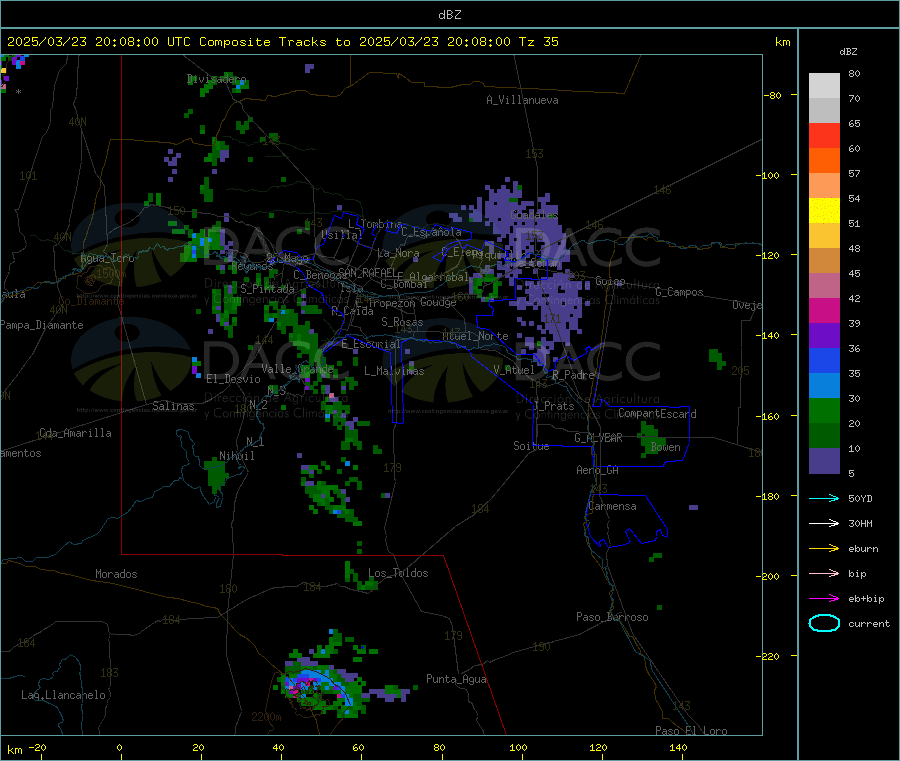Select the slate purple 5 dBZ swatch

pyautogui.click(x=824, y=461)
